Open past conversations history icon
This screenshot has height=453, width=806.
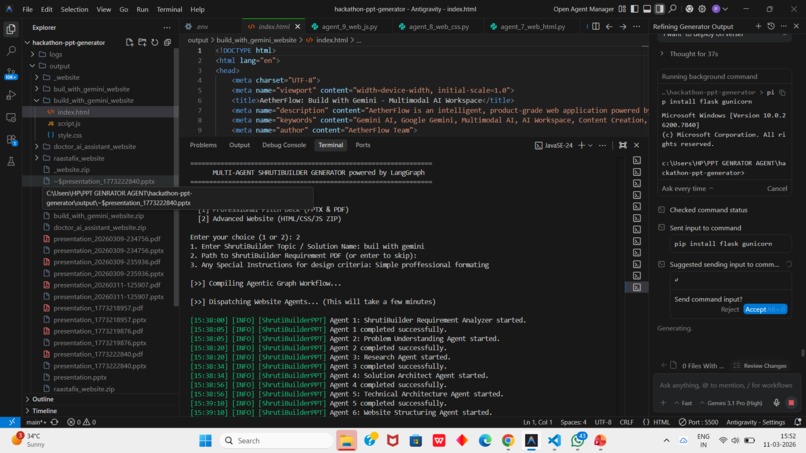click(771, 26)
